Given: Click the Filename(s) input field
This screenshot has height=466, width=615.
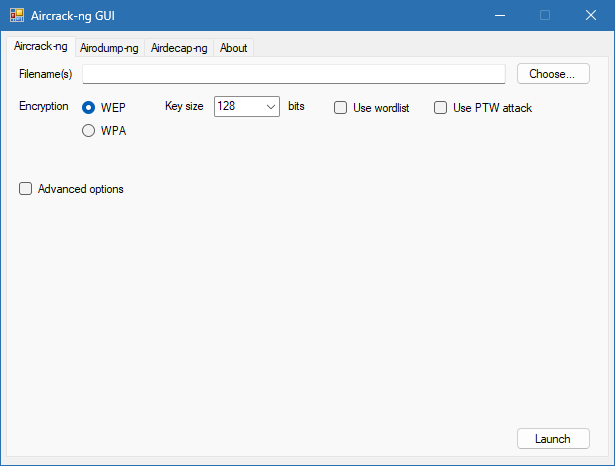Looking at the screenshot, I should click(294, 74).
